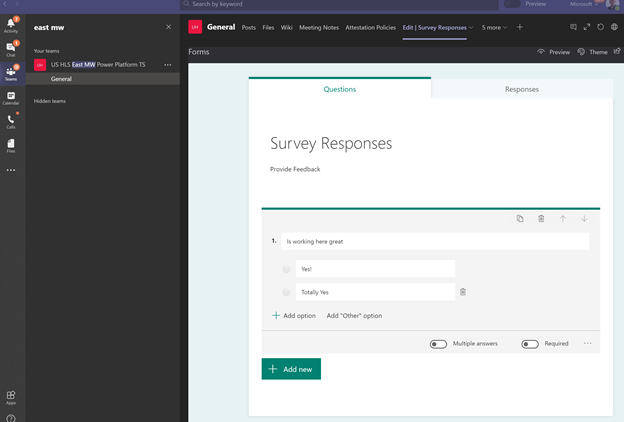Screen dimensions: 624x422
Task: Select the Questions tab
Action: click(x=340, y=89)
